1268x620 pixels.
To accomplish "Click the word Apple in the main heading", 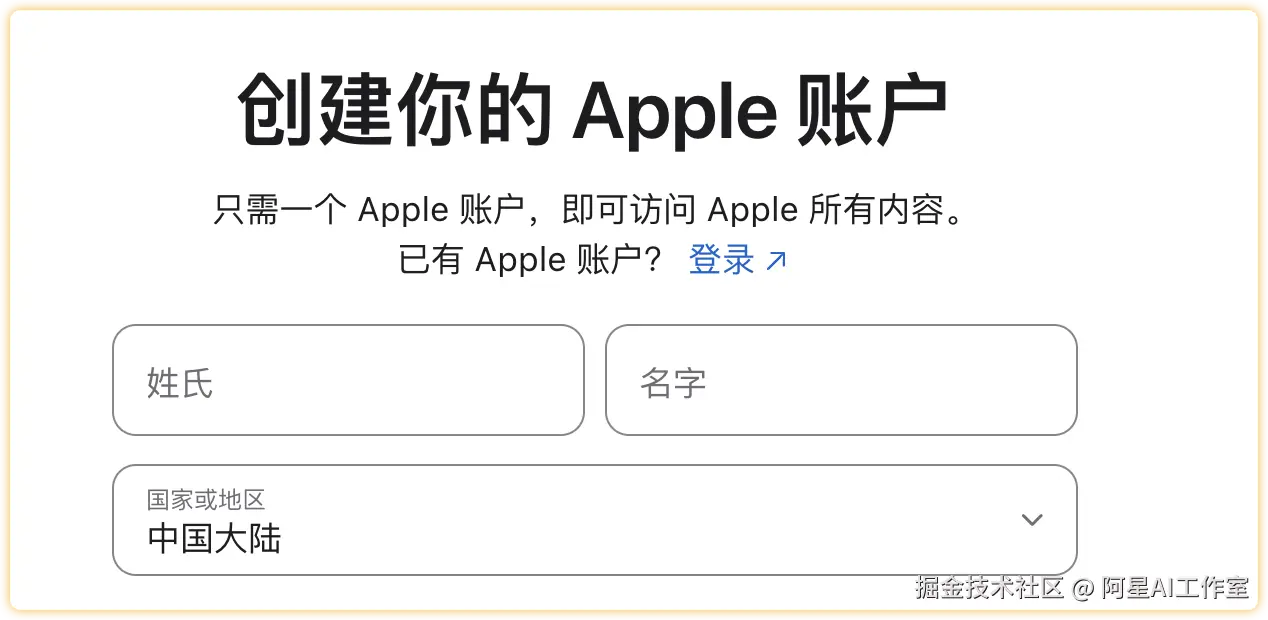I will (674, 112).
